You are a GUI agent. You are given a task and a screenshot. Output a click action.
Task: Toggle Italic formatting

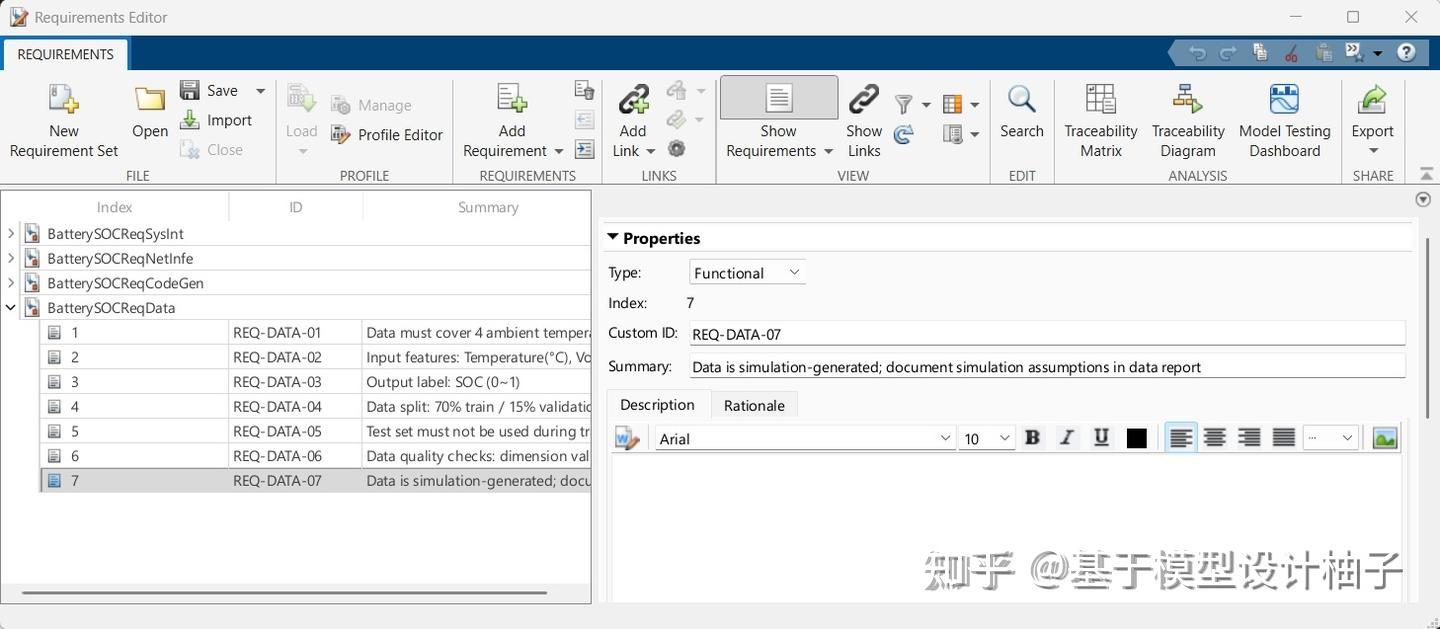1067,437
